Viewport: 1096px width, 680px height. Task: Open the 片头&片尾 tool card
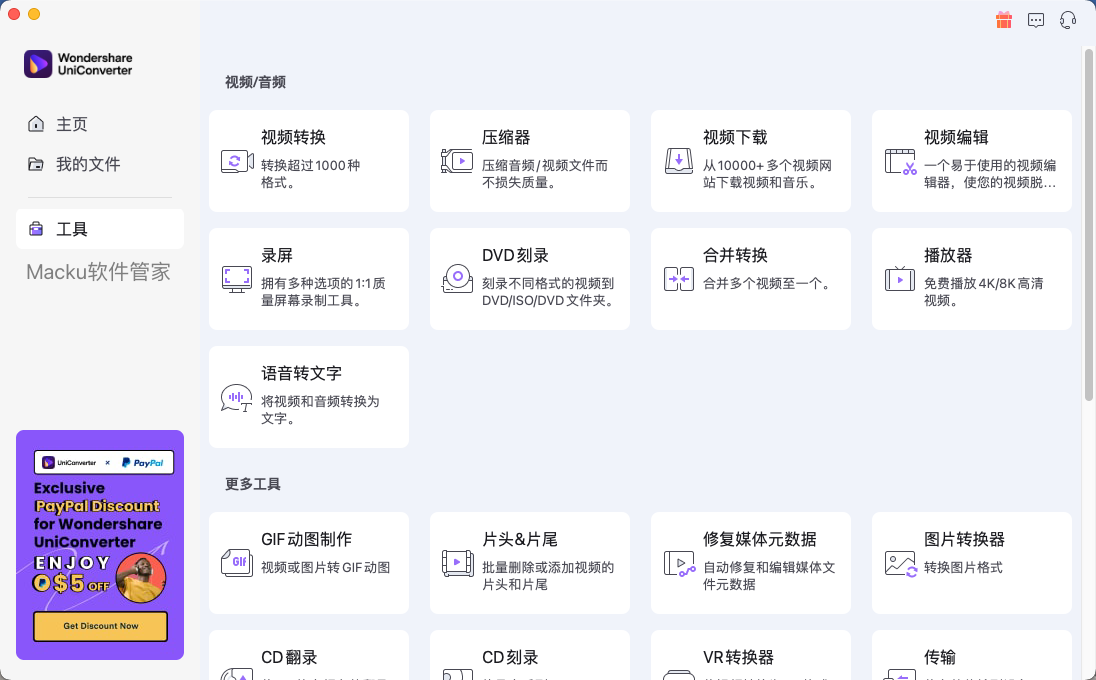click(530, 563)
